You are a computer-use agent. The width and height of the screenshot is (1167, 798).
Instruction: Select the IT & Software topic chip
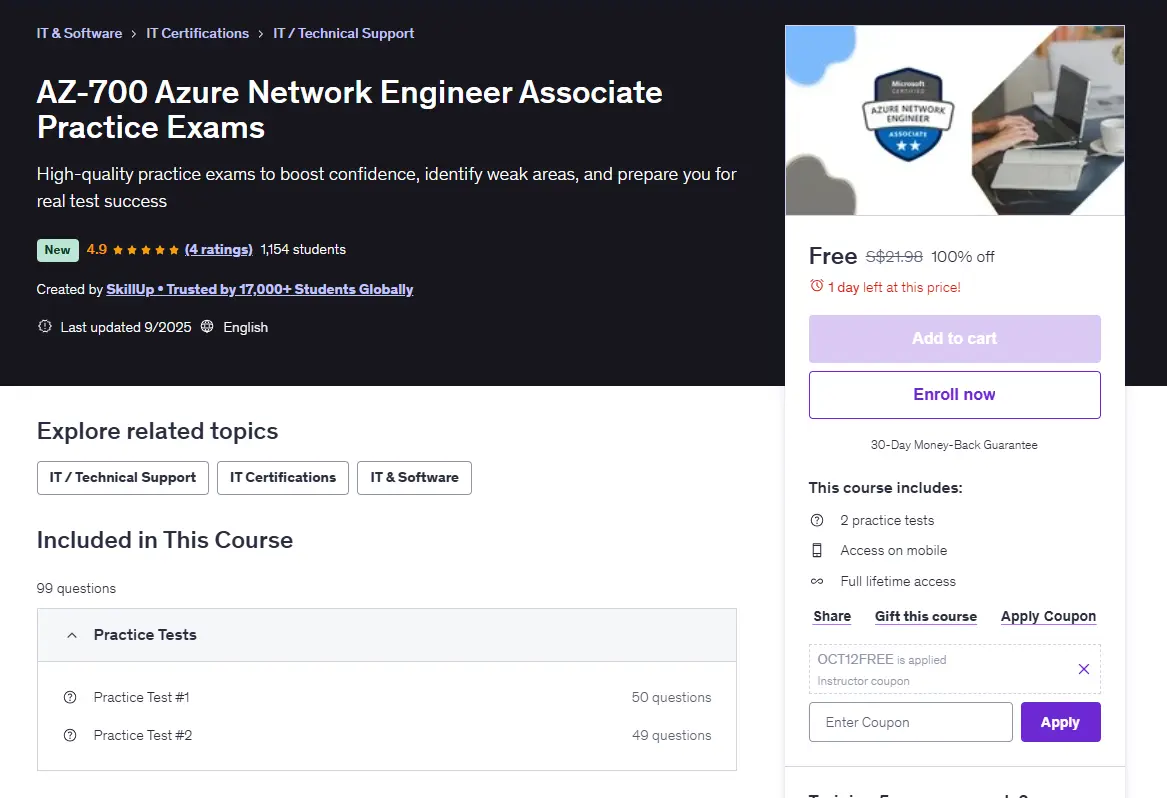click(x=415, y=478)
